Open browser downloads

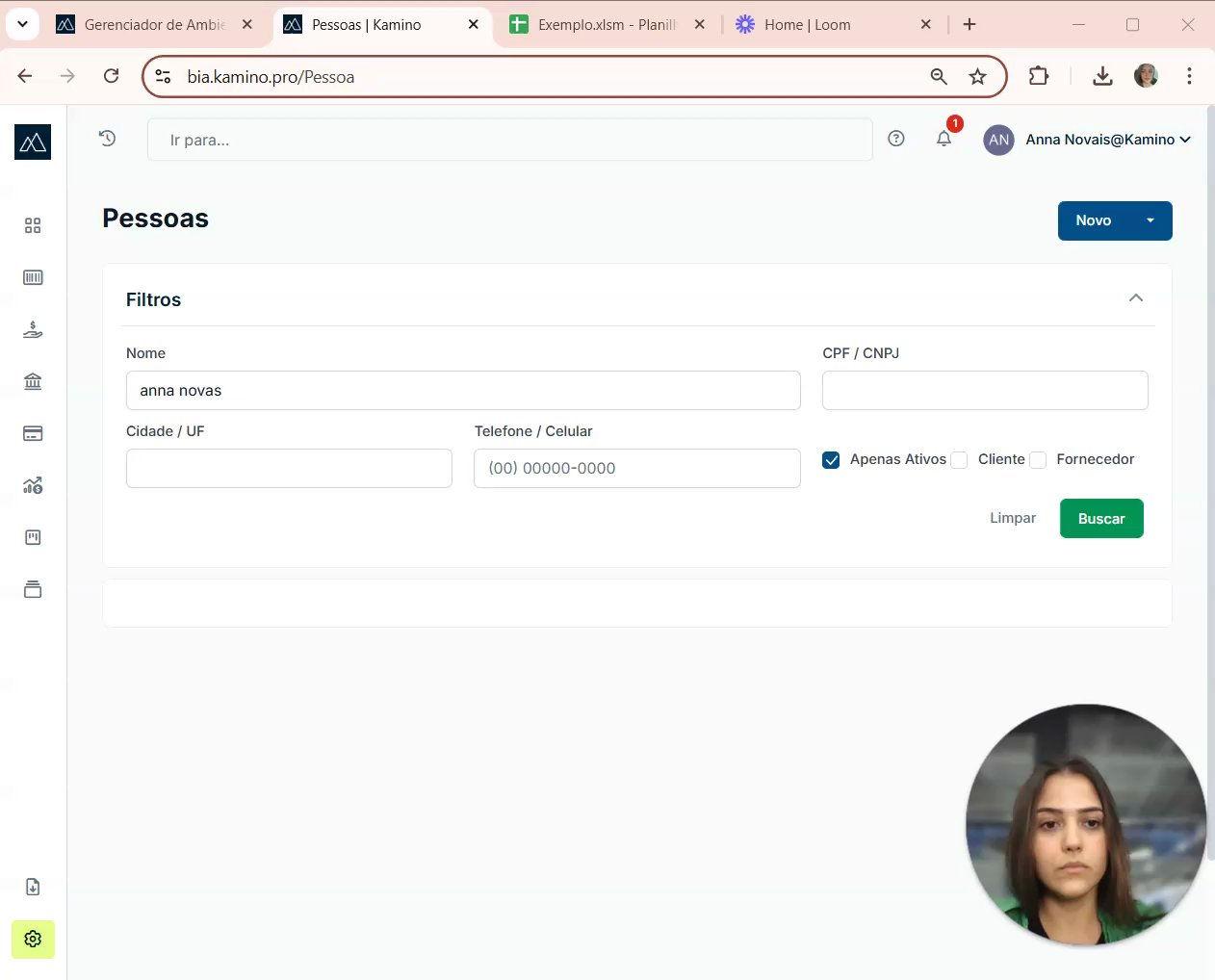pyautogui.click(x=1103, y=76)
